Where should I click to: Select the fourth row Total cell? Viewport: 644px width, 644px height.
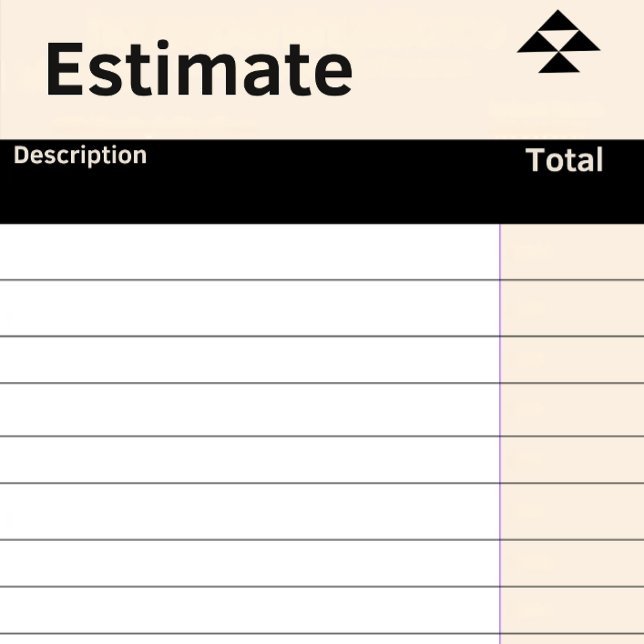click(x=572, y=410)
